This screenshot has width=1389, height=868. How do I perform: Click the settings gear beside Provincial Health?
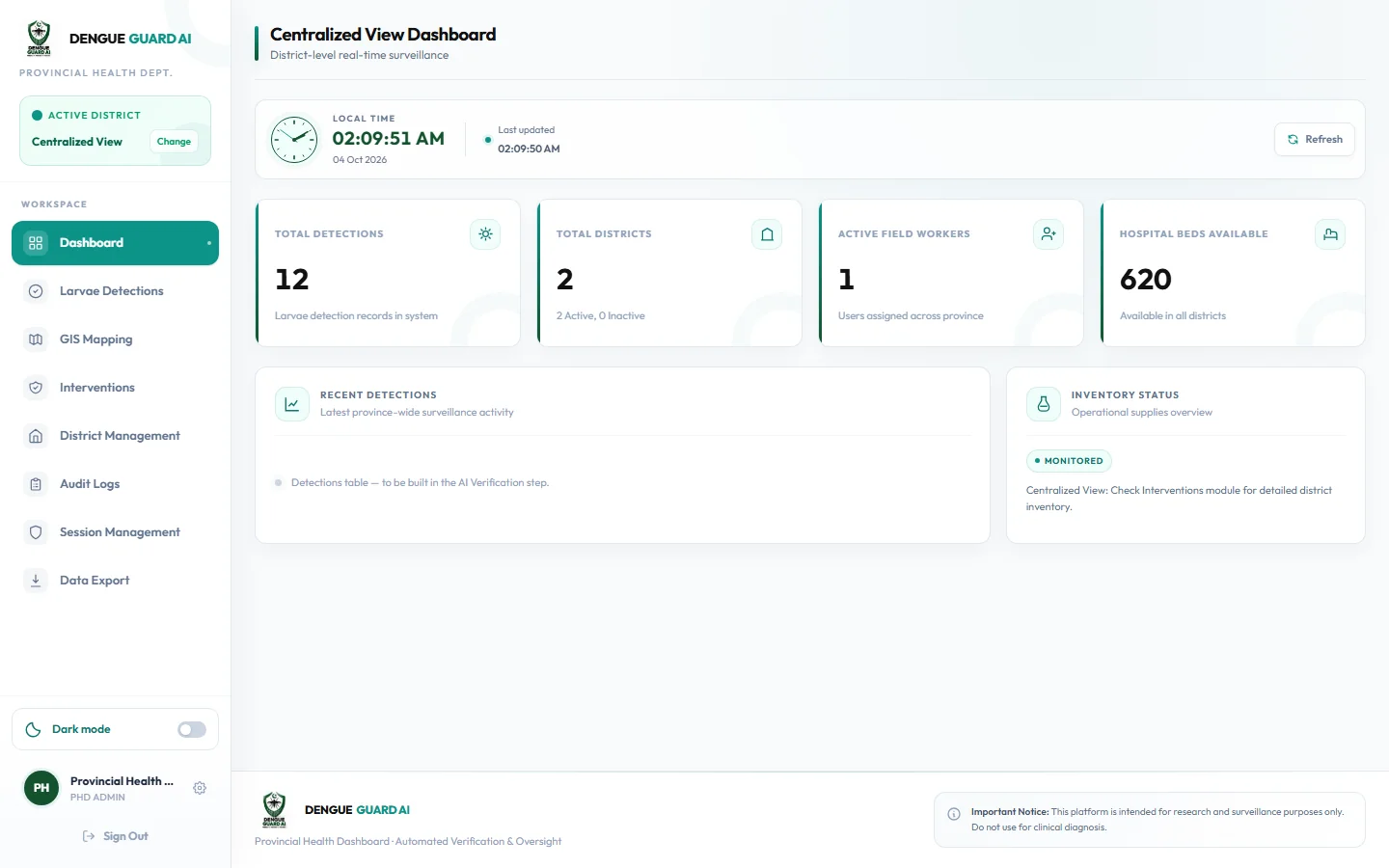coord(200,788)
